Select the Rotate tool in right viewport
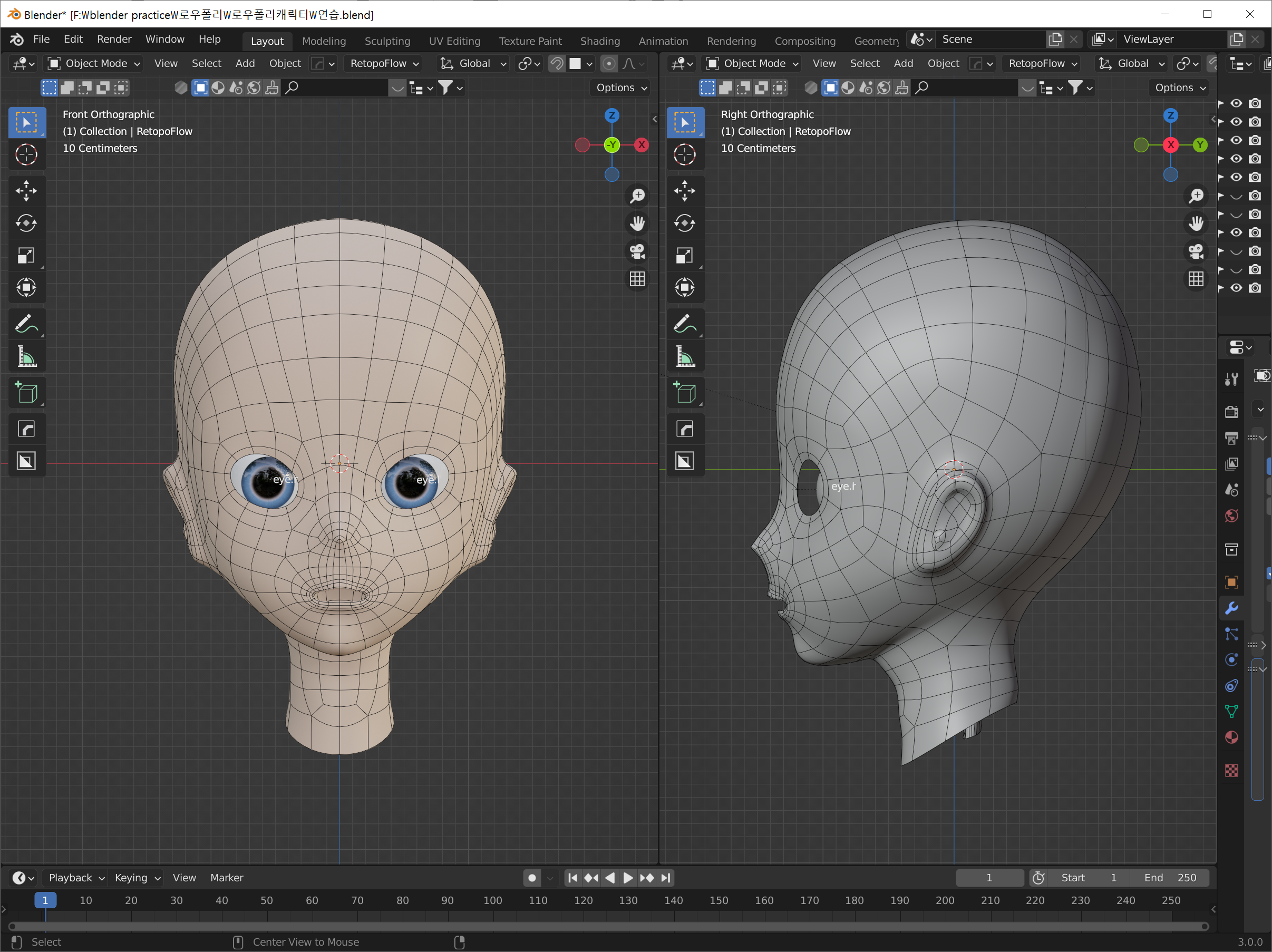1272x952 pixels. click(x=684, y=223)
